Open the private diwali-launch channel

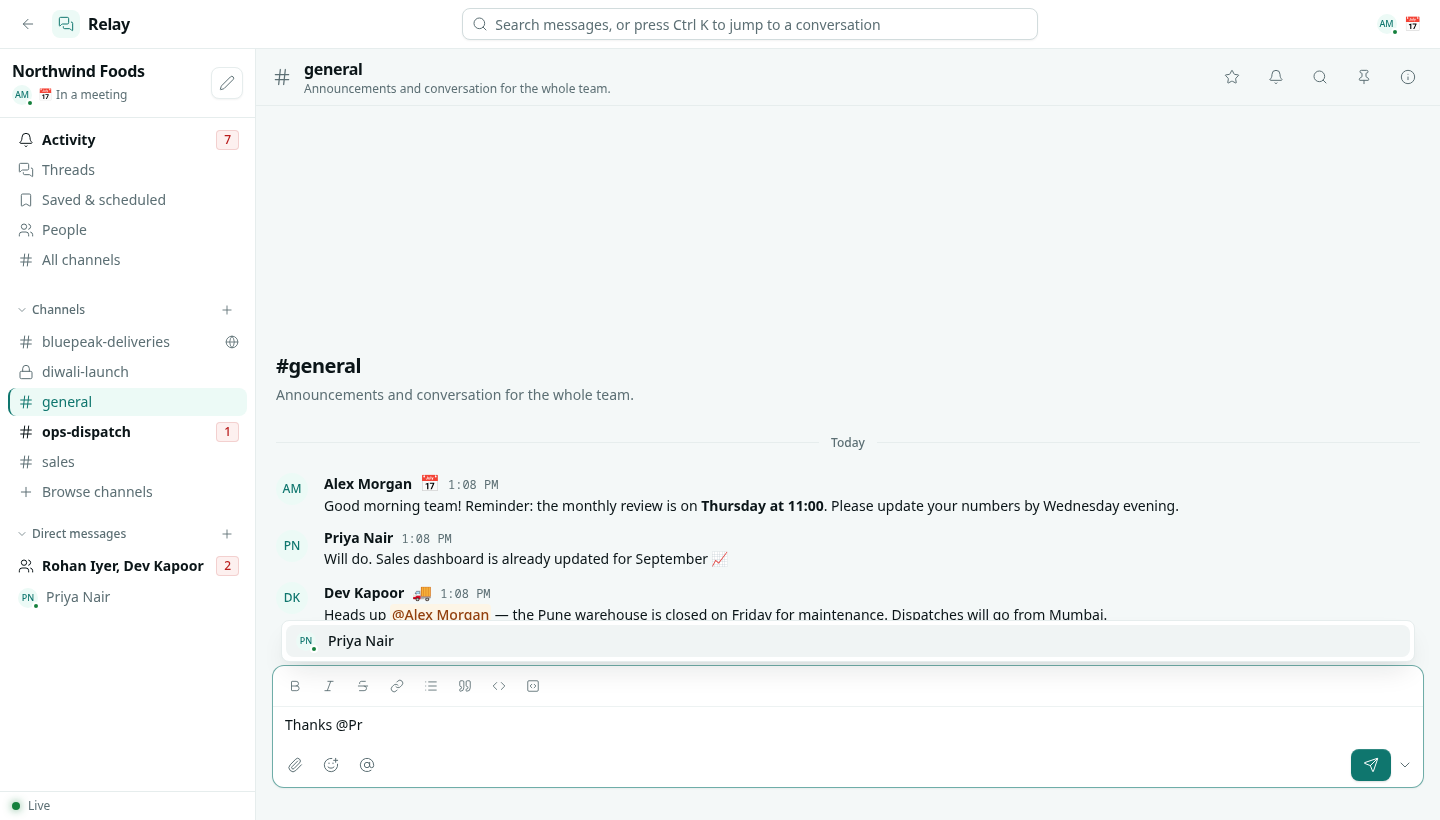[127, 372]
